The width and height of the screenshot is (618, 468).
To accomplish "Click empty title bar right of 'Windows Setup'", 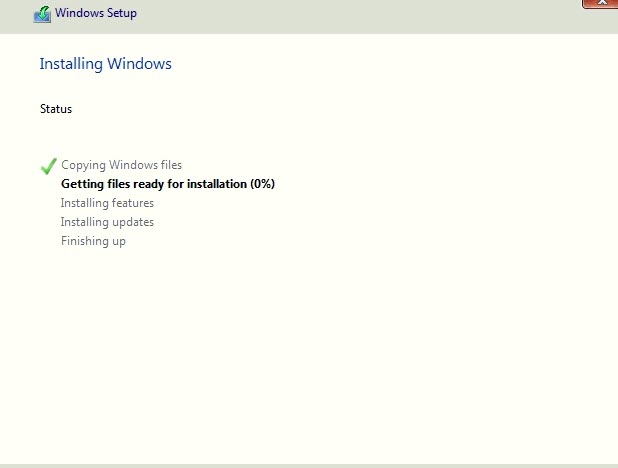I will click(x=350, y=14).
